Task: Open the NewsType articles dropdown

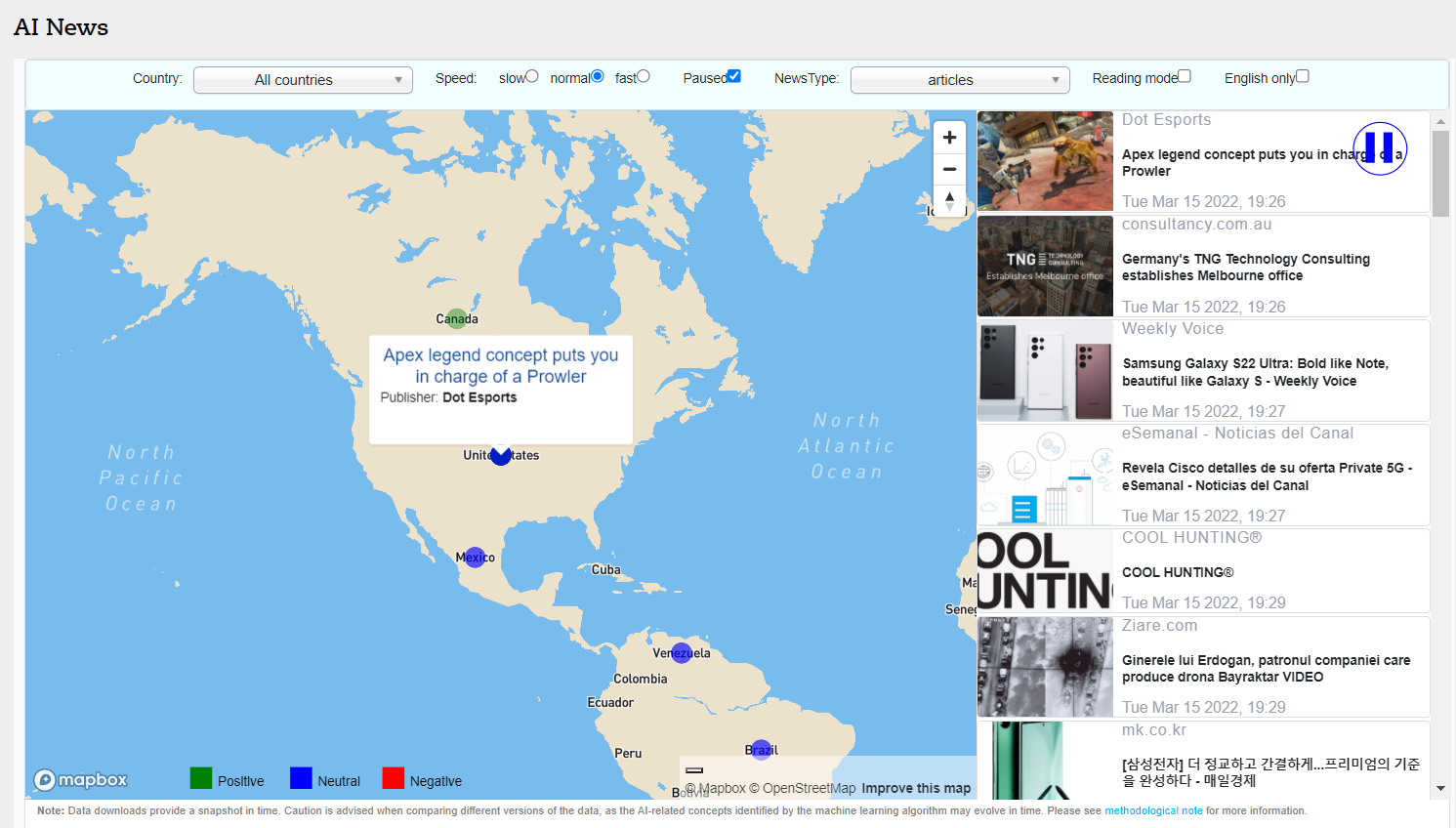Action: 960,80
